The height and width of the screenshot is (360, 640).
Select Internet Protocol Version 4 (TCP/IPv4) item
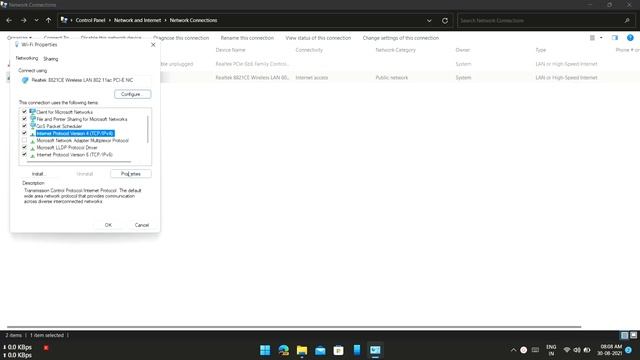(x=75, y=133)
